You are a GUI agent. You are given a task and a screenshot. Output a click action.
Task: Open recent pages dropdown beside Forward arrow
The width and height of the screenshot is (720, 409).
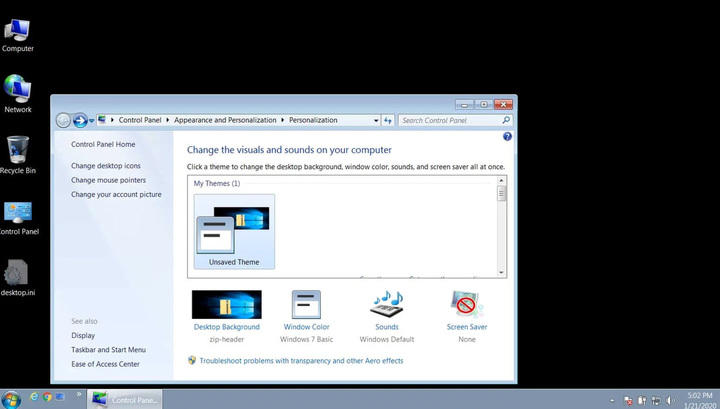point(91,121)
